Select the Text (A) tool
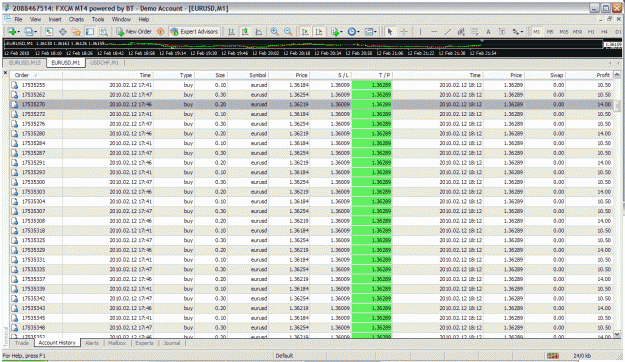Screen dimensions: 625x362 [x=488, y=31]
